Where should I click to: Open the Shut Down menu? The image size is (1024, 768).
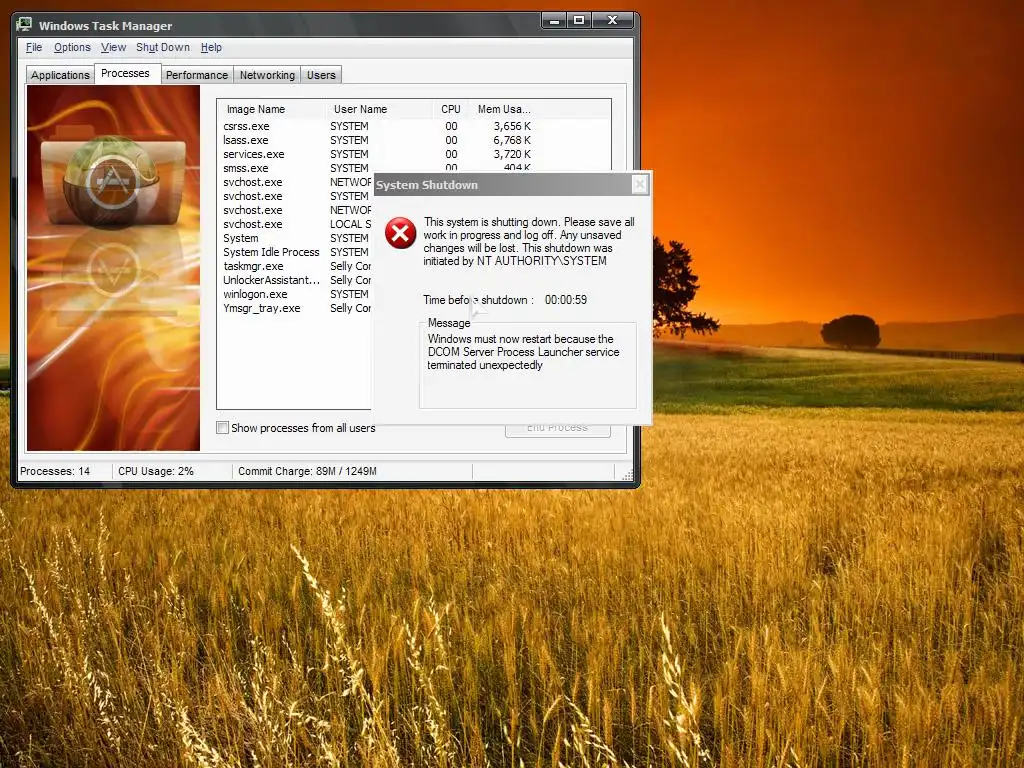163,47
